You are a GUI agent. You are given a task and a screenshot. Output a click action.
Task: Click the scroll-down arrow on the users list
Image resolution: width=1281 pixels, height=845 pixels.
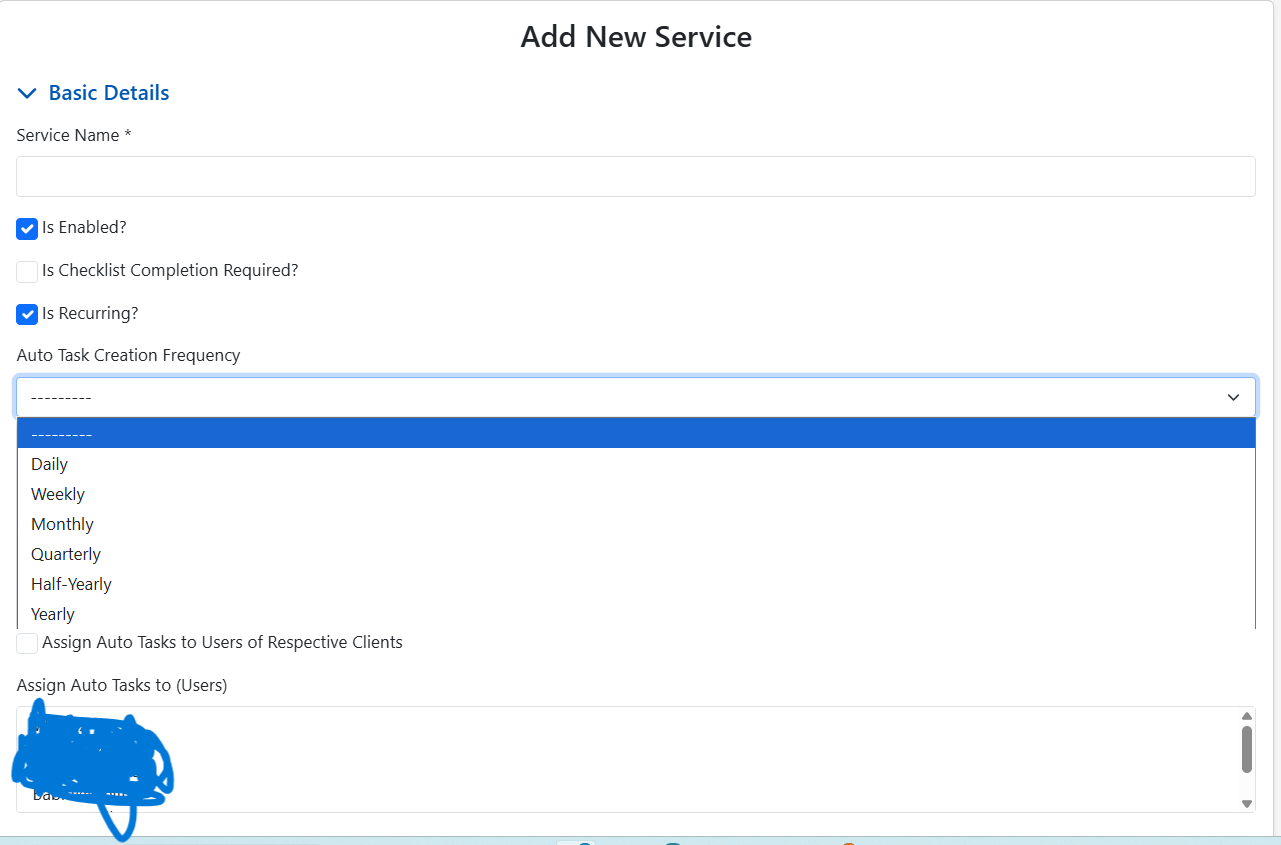click(x=1246, y=803)
